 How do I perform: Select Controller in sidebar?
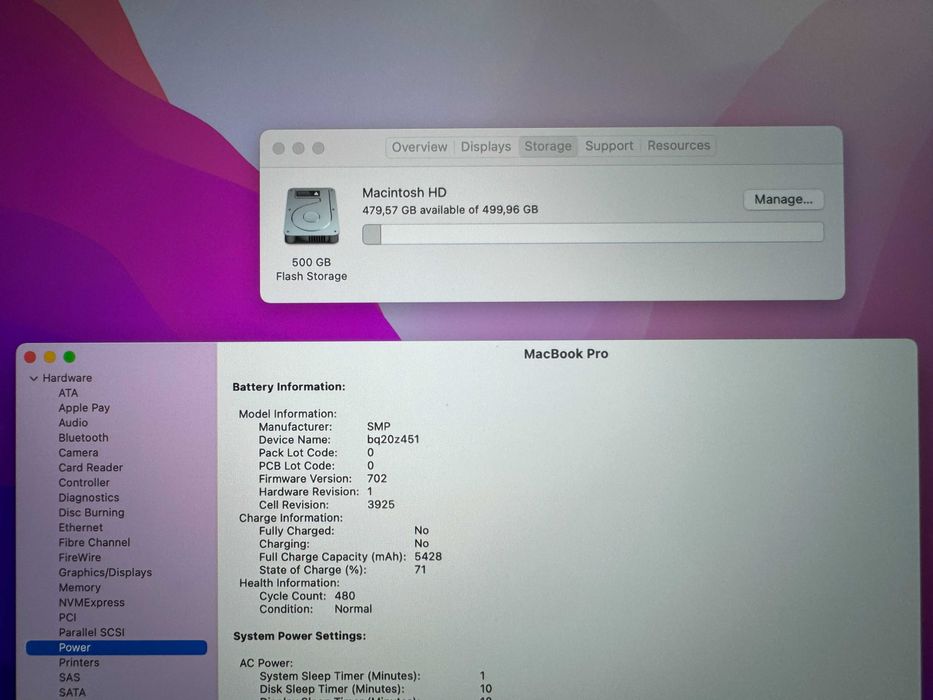84,482
